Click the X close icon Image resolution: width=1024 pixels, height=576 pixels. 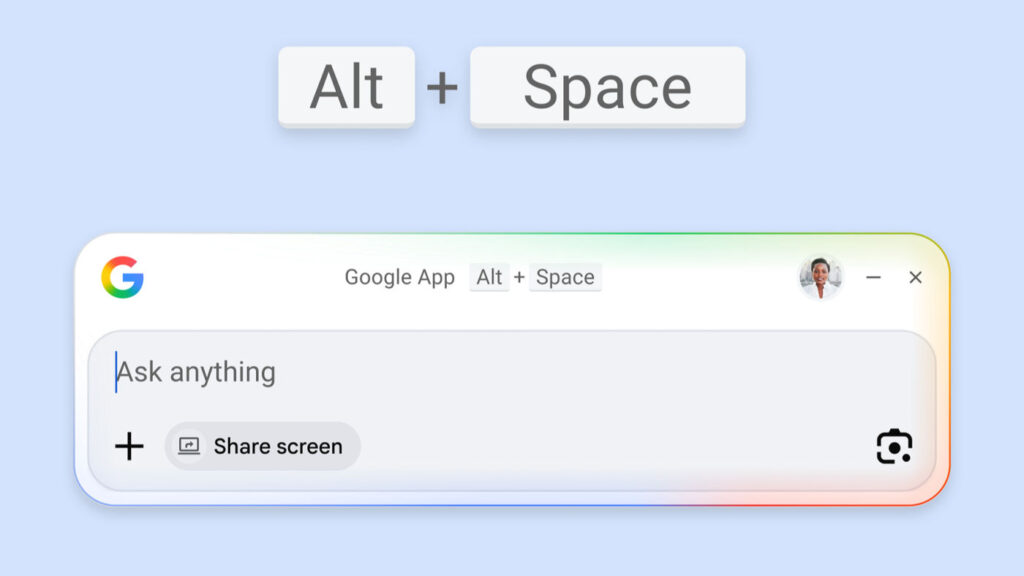click(x=916, y=278)
